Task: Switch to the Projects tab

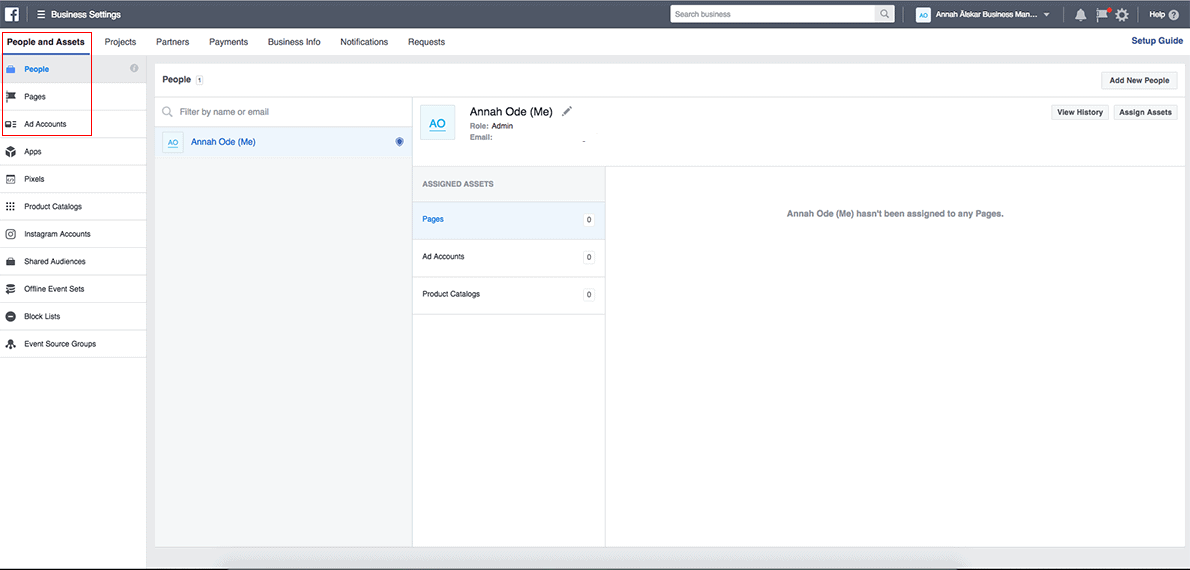Action: [120, 42]
